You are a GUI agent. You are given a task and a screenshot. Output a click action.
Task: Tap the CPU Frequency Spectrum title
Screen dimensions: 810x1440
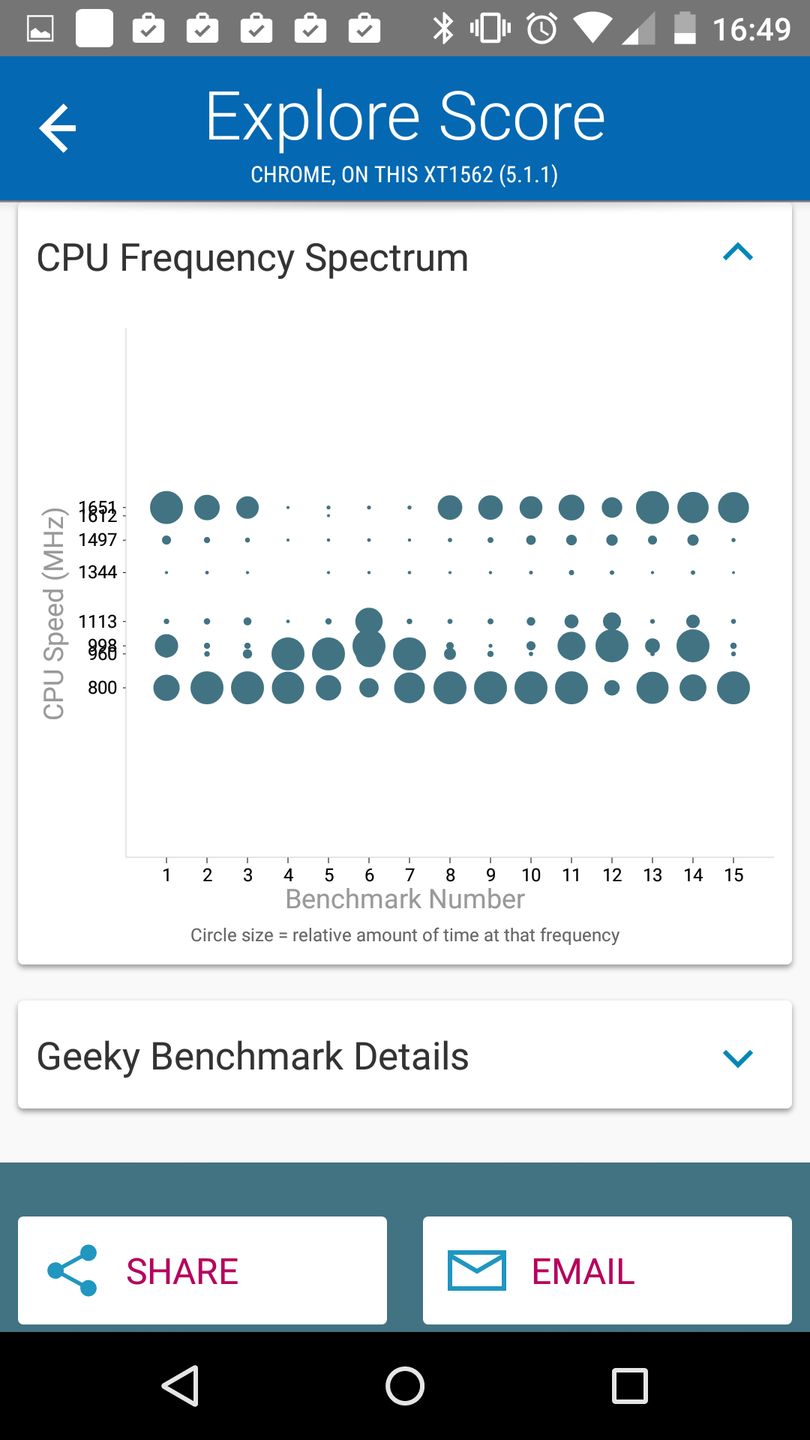tap(252, 258)
